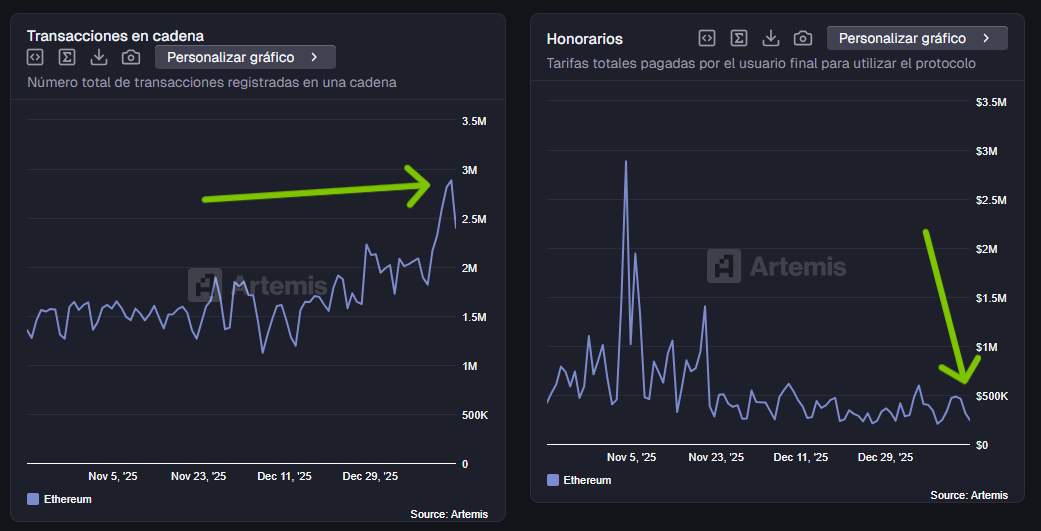Image resolution: width=1041 pixels, height=531 pixels.
Task: Take screenshot of Transacciones en cadena chart
Action: 131,57
